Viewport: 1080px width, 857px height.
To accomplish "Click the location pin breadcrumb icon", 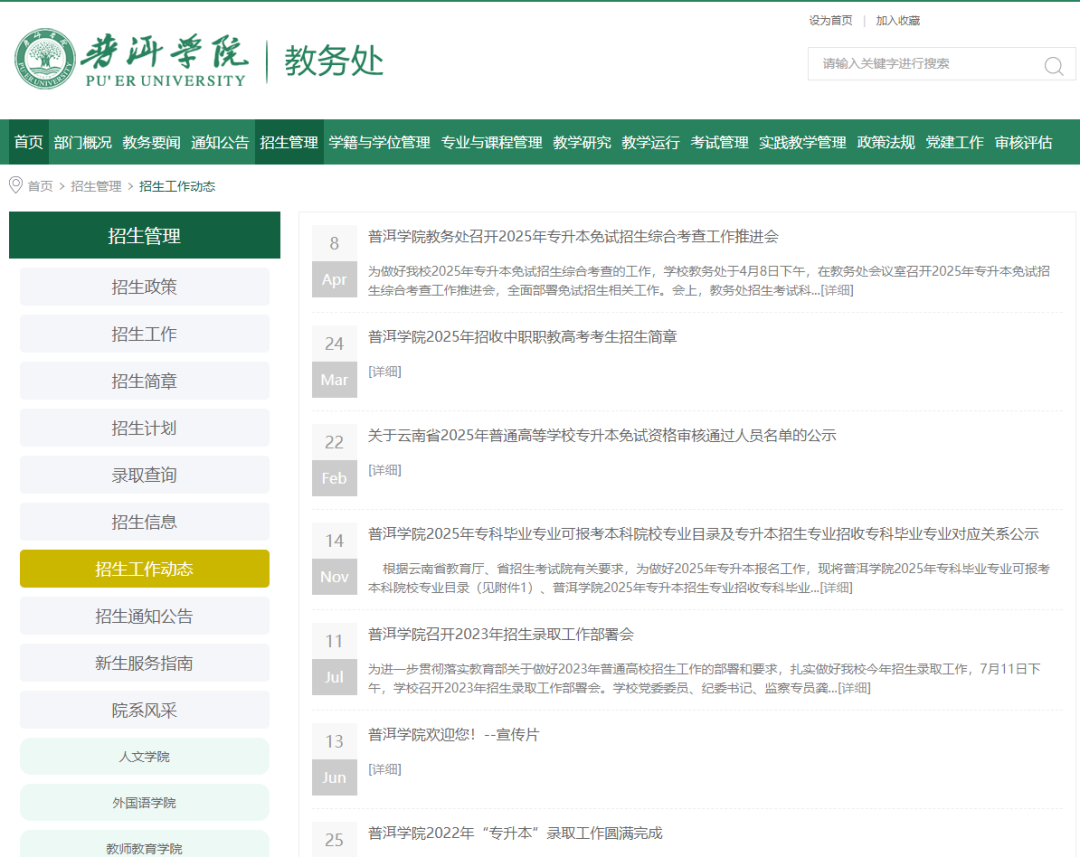I will point(15,185).
